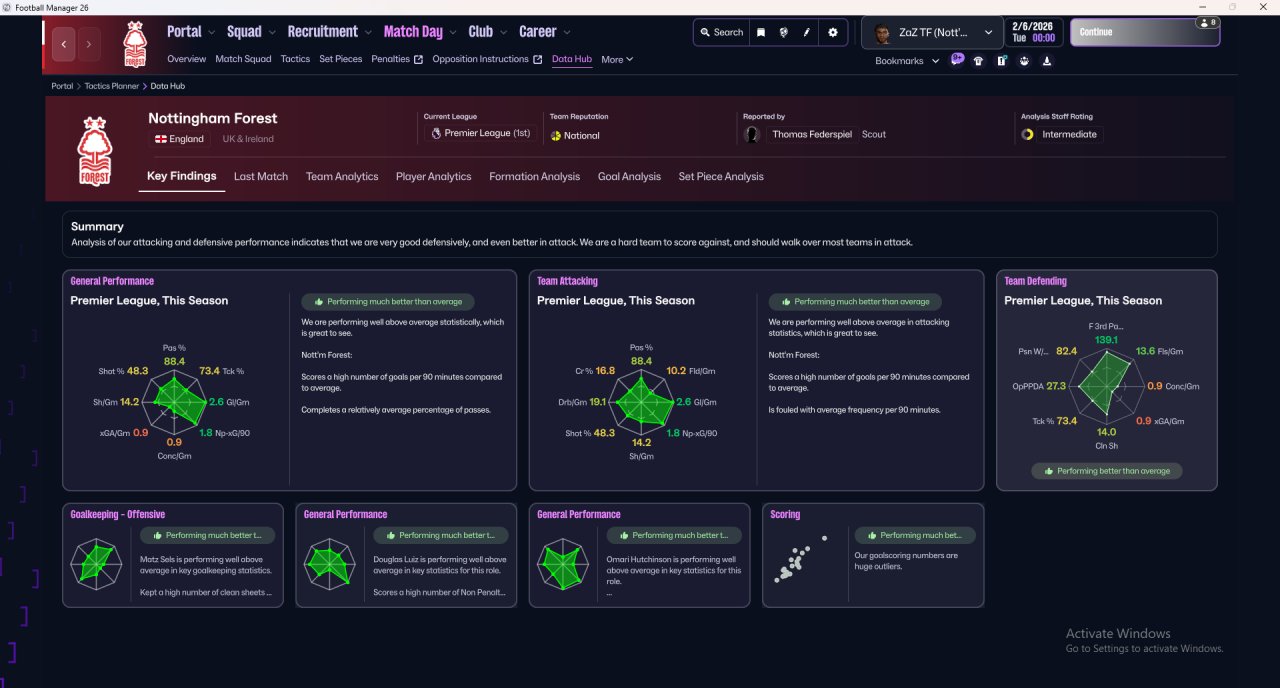Expand the More submenu
The image size is (1280, 688).
(617, 60)
